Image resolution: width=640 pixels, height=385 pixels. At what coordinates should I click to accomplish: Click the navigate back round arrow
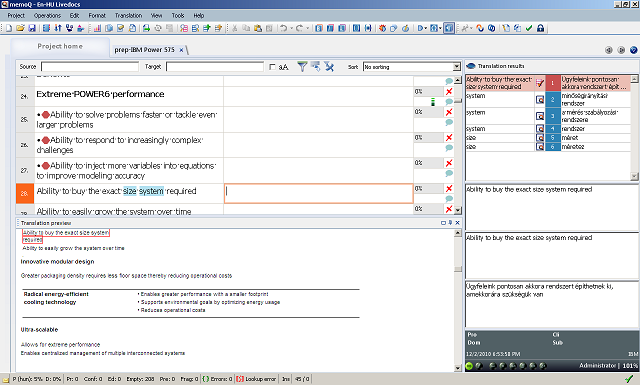tap(609, 50)
